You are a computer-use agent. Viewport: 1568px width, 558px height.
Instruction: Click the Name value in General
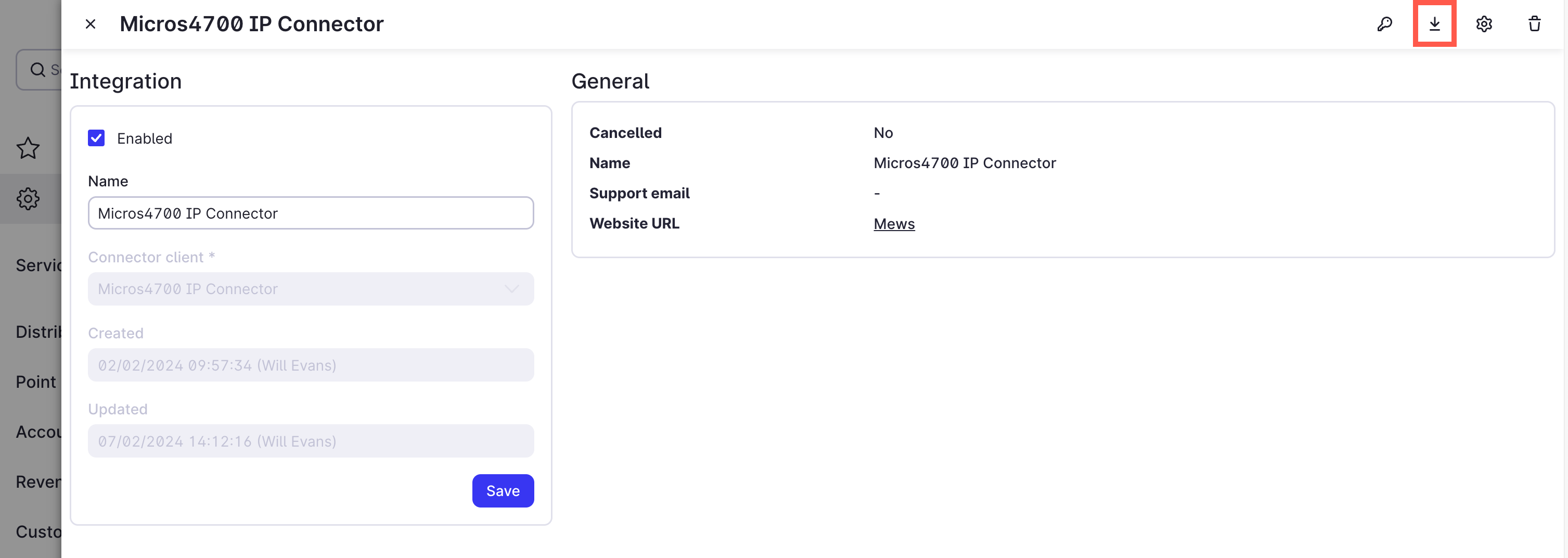pyautogui.click(x=965, y=163)
